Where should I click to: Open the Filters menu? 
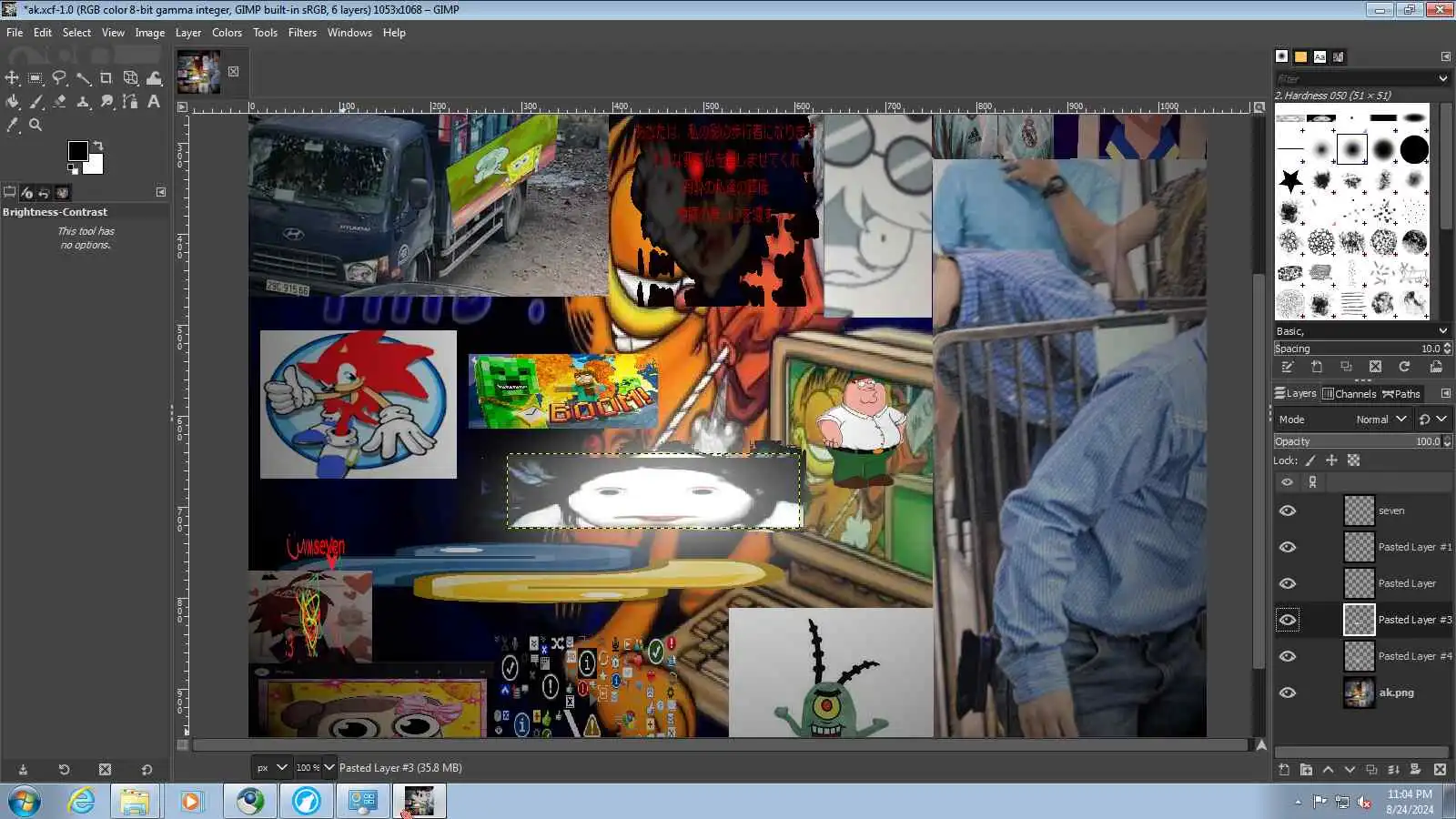point(302,33)
